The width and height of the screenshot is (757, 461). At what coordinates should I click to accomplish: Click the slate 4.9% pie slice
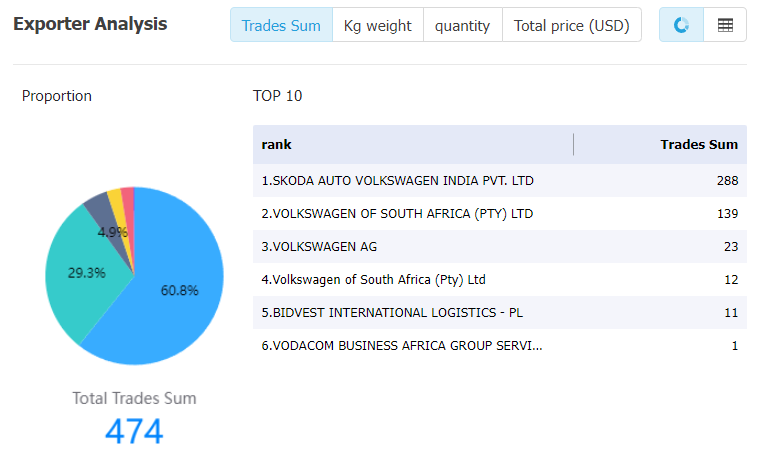click(x=104, y=212)
